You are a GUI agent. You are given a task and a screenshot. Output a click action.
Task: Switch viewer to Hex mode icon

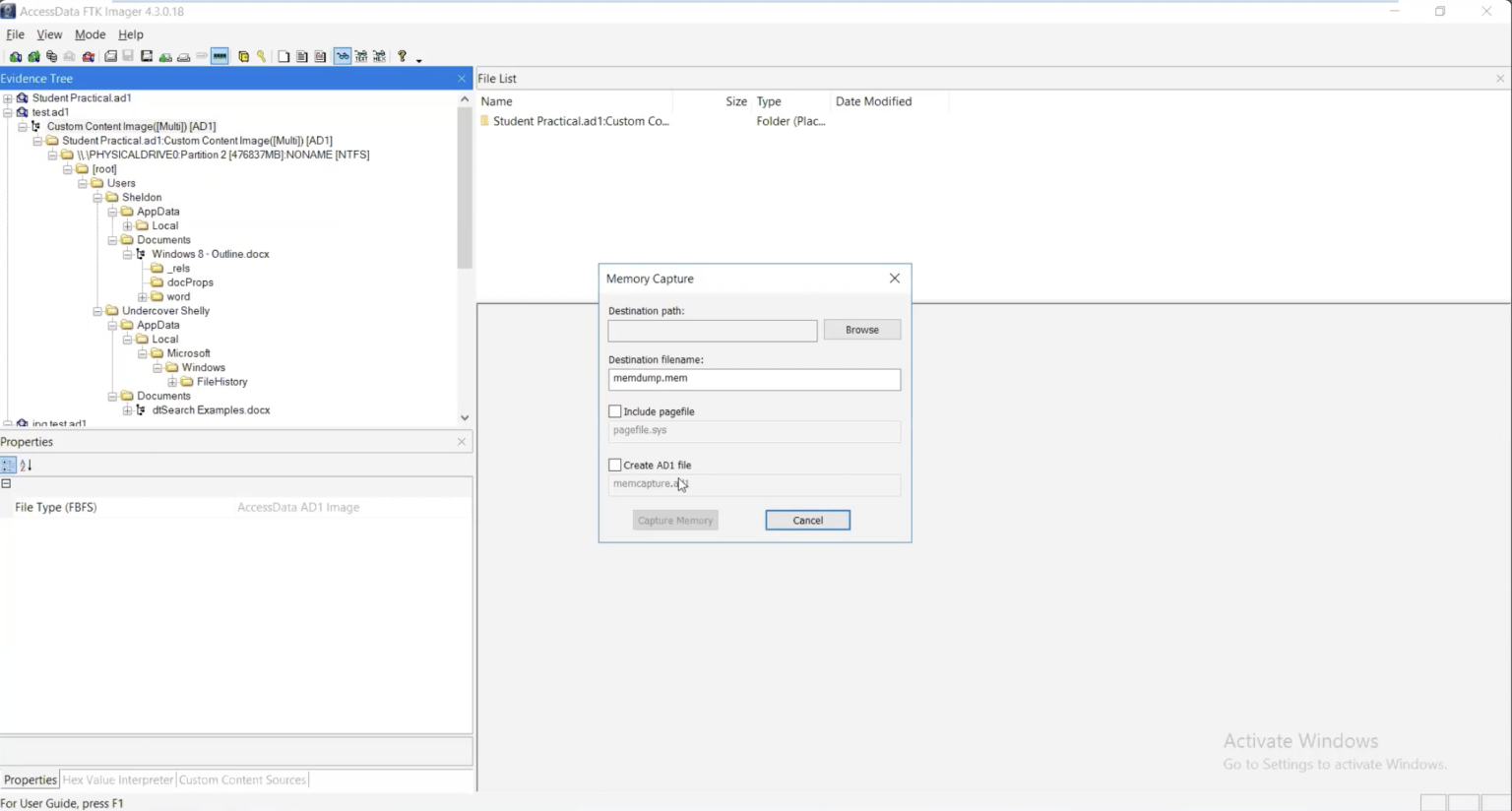(379, 56)
